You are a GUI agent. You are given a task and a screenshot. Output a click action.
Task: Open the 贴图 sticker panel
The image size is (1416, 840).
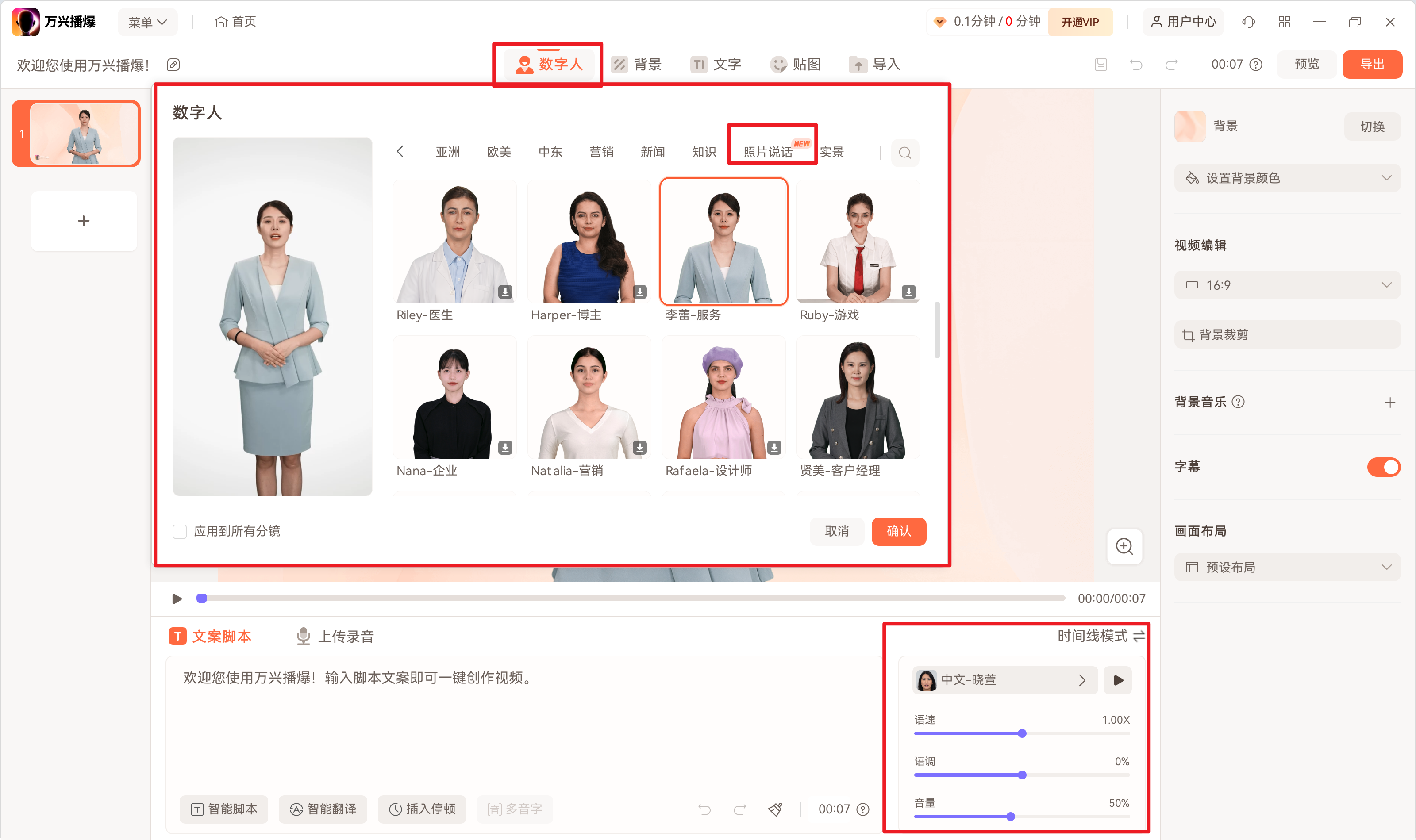coord(796,64)
